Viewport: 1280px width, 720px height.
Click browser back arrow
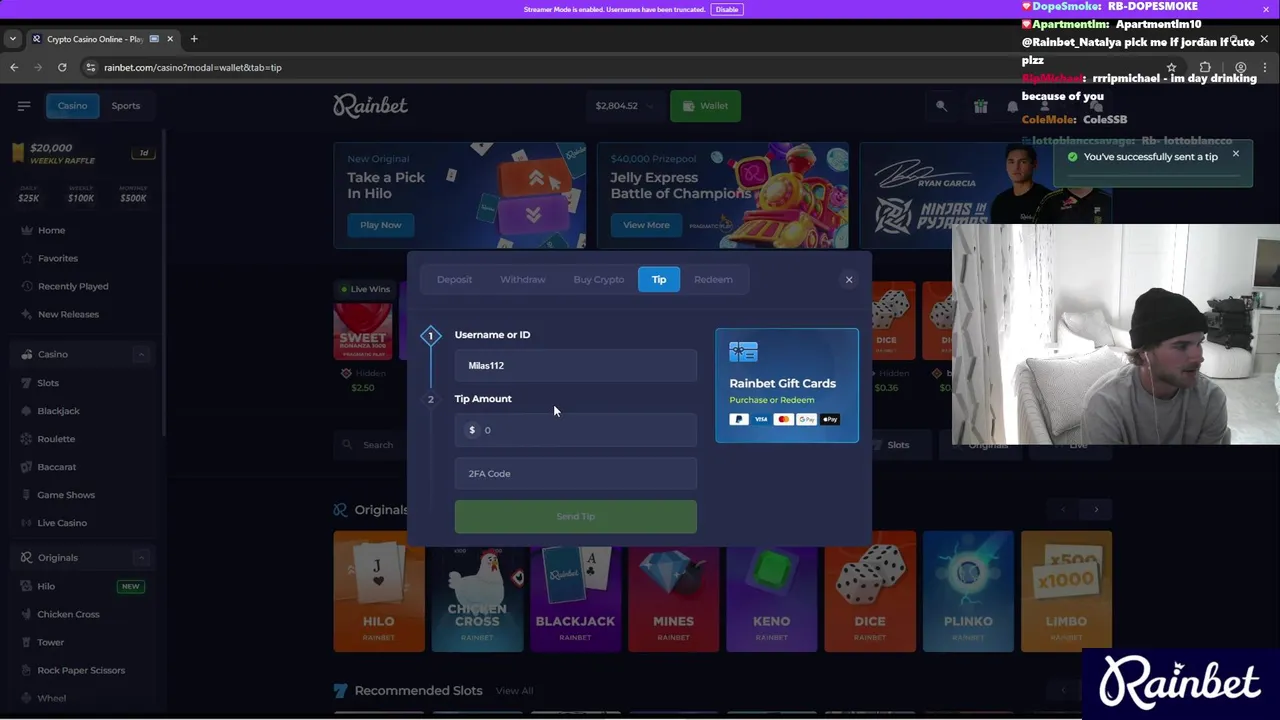pyautogui.click(x=14, y=67)
